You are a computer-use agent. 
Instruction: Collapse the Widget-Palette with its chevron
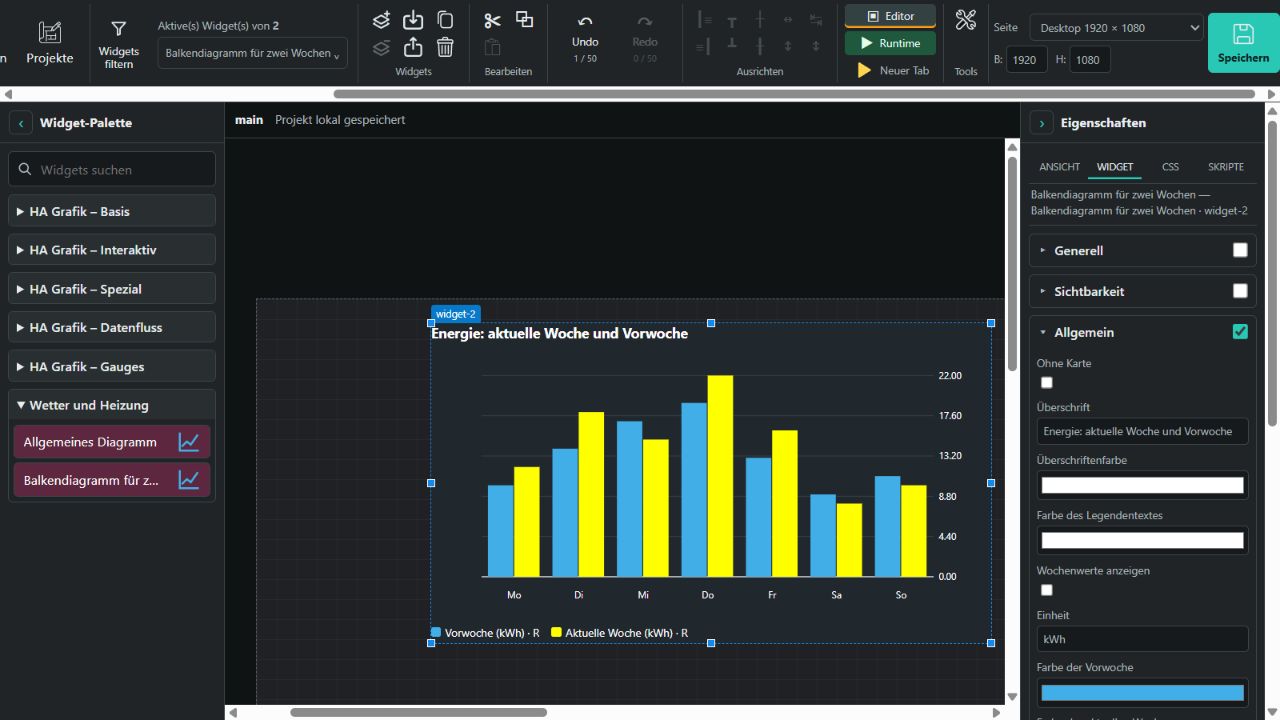tap(22, 123)
